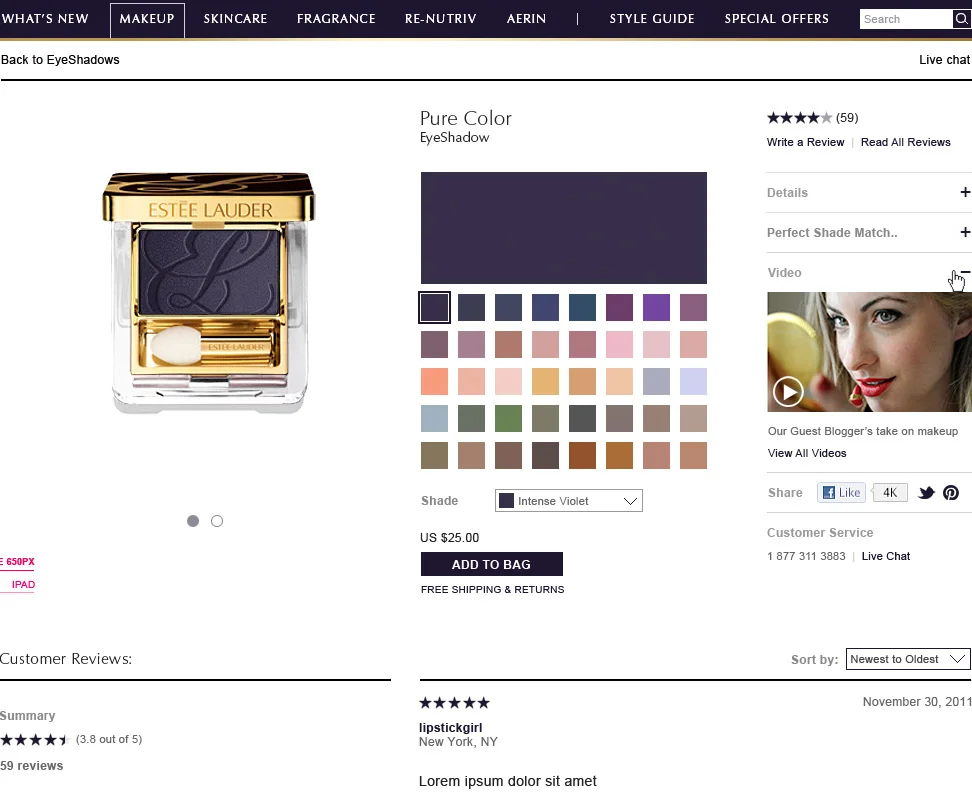Share on Pinterest icon

coord(951,493)
